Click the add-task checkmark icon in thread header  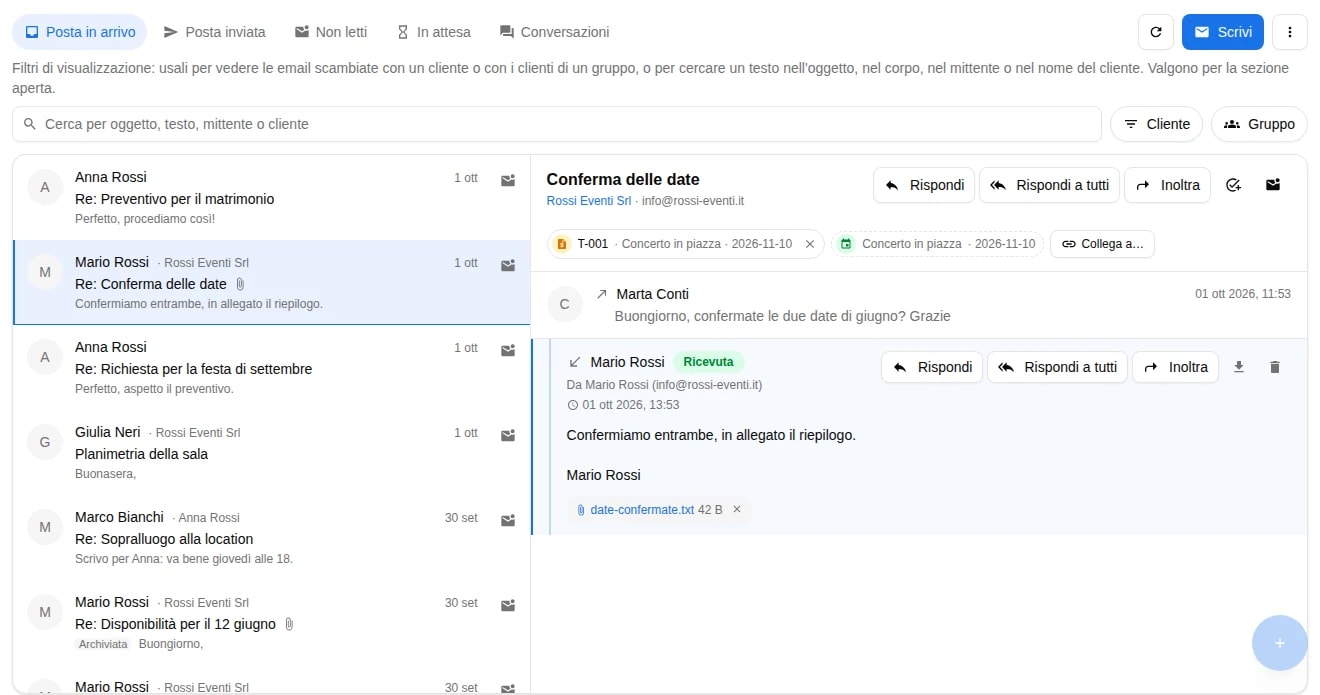[1233, 185]
